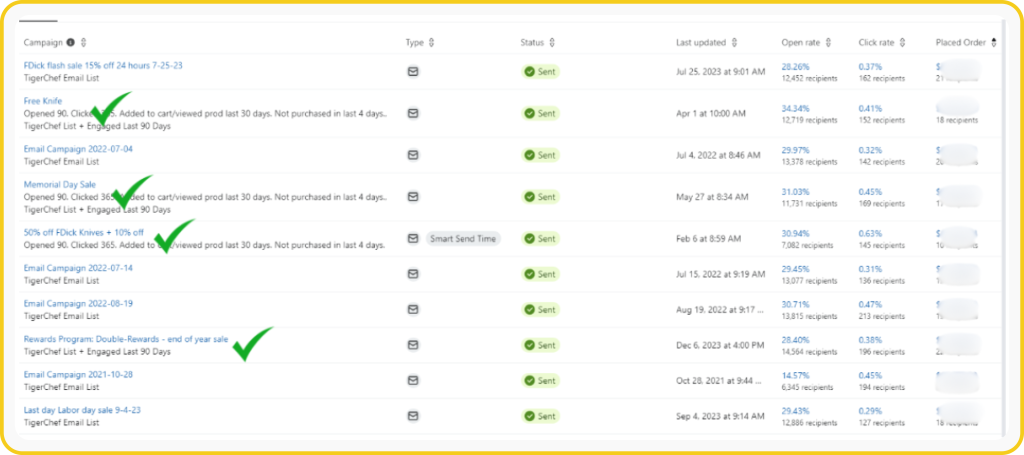Click the info icon beside the Campaign header
Screen dimensions: 1024x455
70,42
